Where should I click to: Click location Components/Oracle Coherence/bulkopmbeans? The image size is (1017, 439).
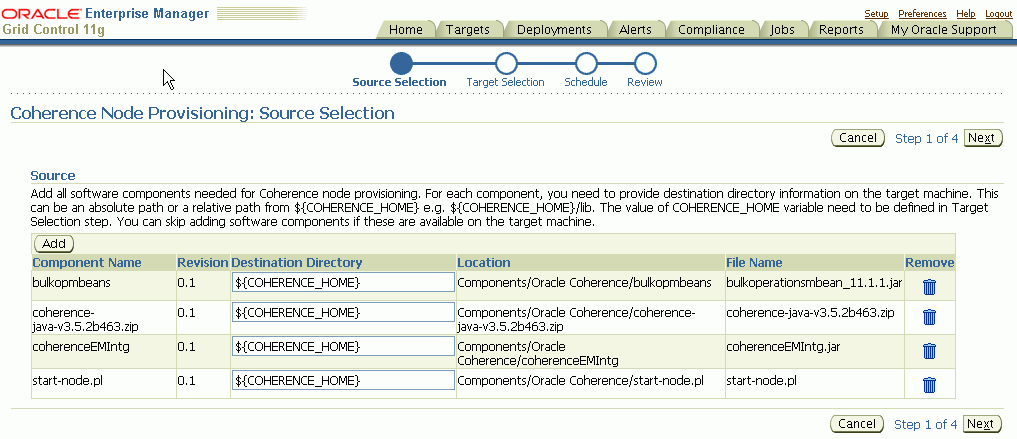point(584,283)
